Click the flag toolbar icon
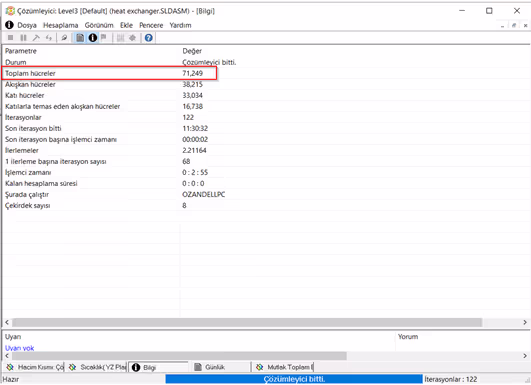 104,38
